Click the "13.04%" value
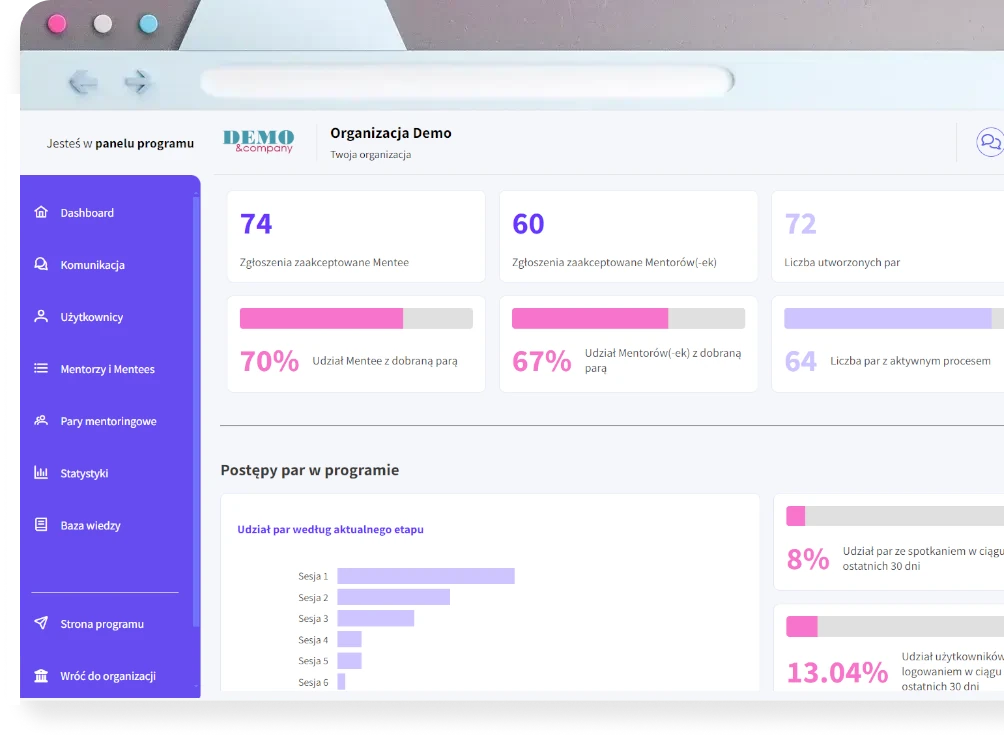The image size is (1004, 739). [x=838, y=672]
